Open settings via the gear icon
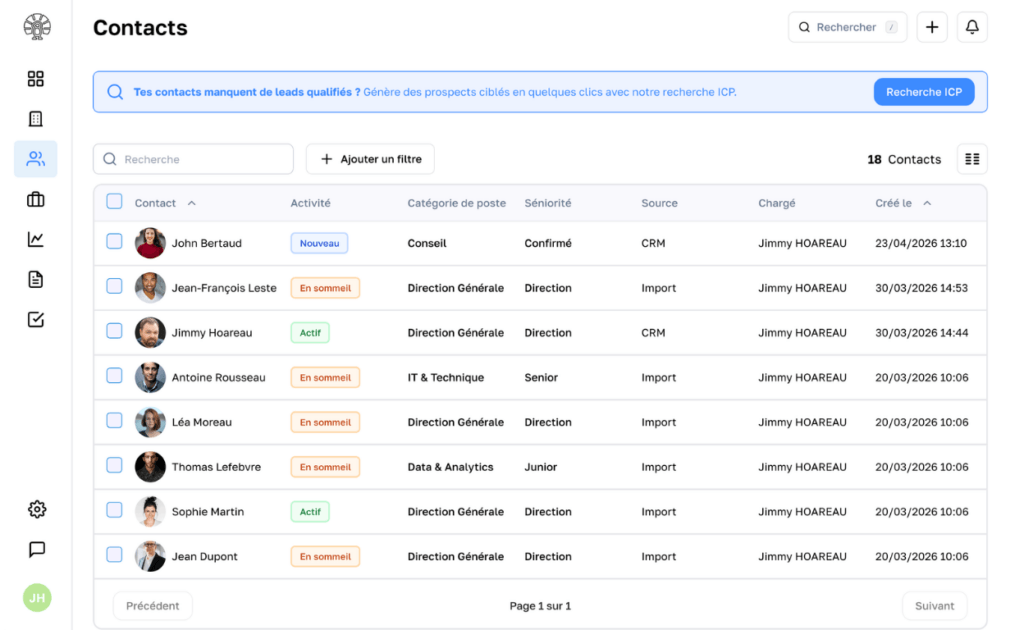The image size is (1024, 630). tap(36, 509)
